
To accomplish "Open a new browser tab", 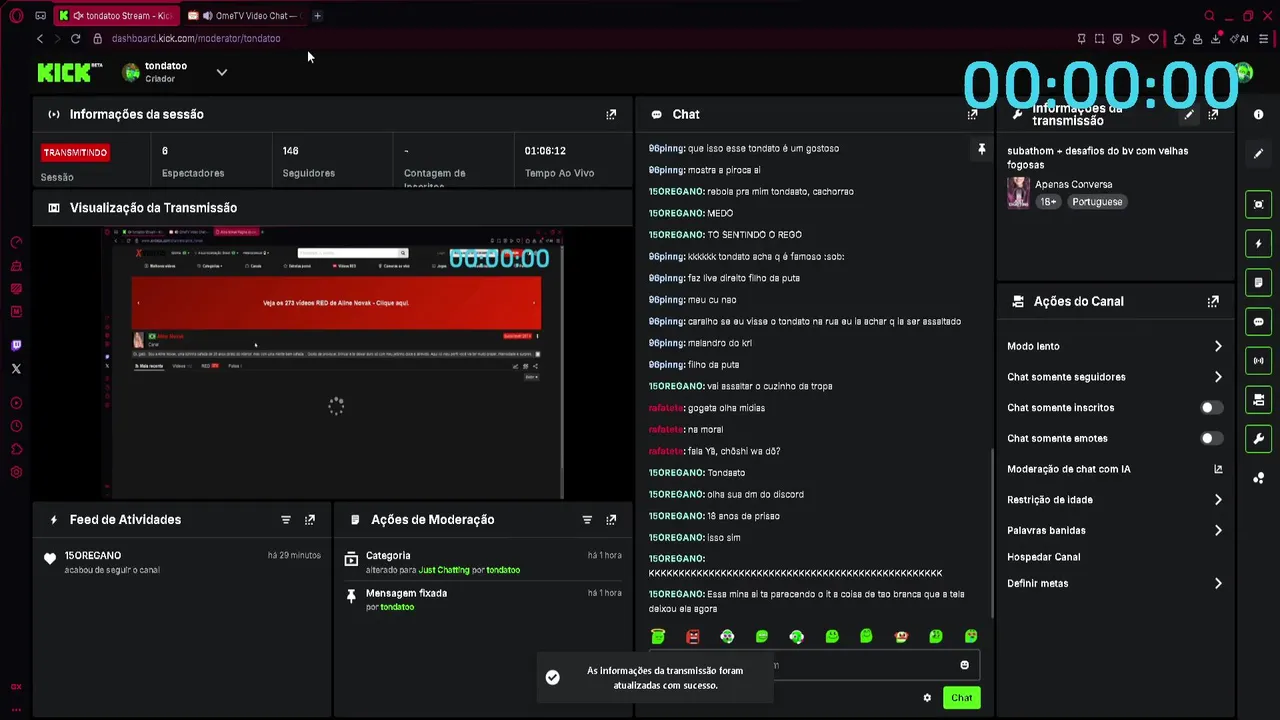I will click(317, 16).
